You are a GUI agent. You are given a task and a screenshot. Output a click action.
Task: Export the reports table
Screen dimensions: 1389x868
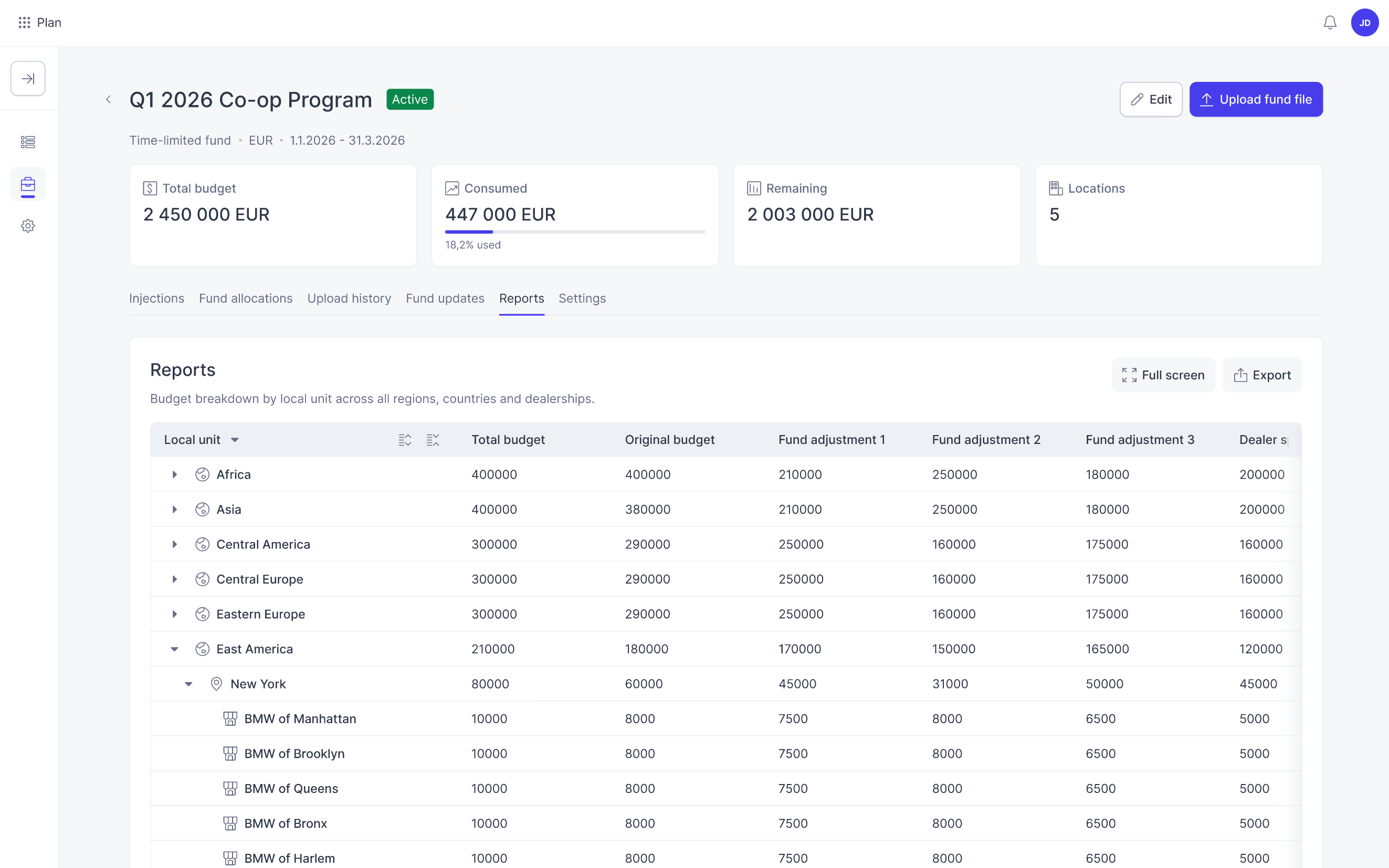point(1262,375)
